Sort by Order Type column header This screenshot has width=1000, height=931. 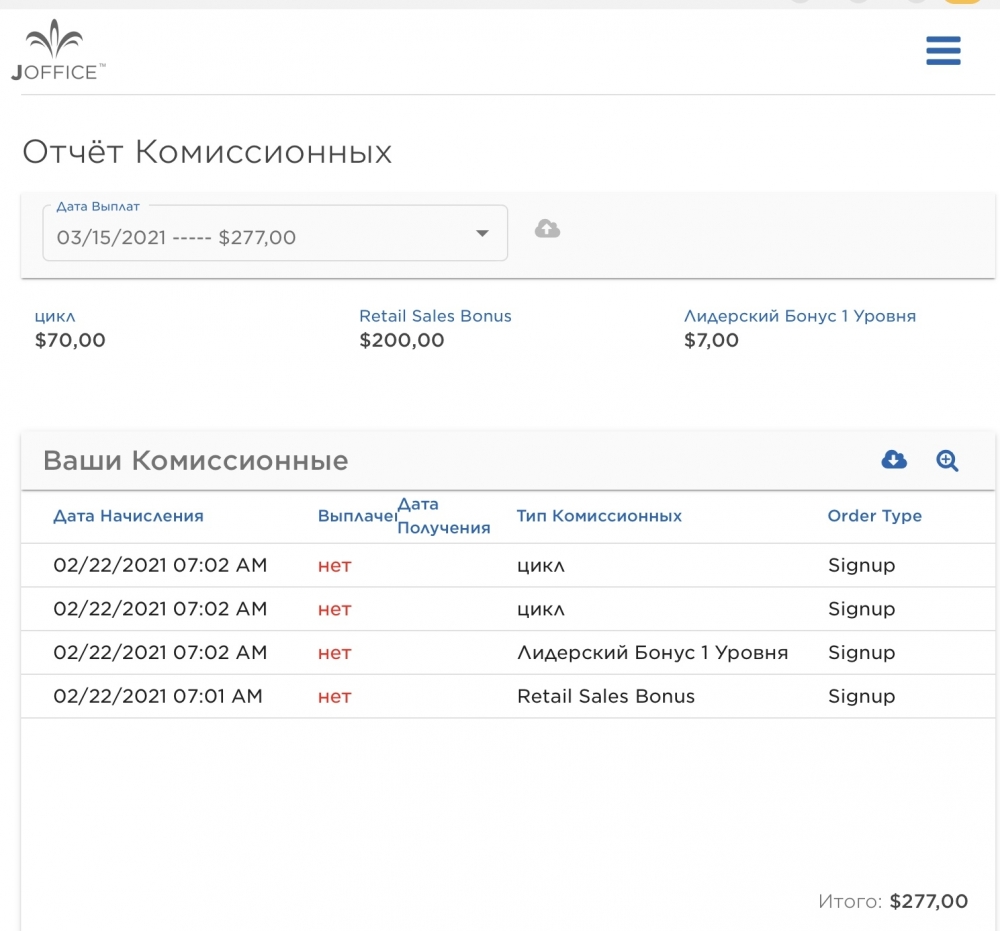pos(874,516)
